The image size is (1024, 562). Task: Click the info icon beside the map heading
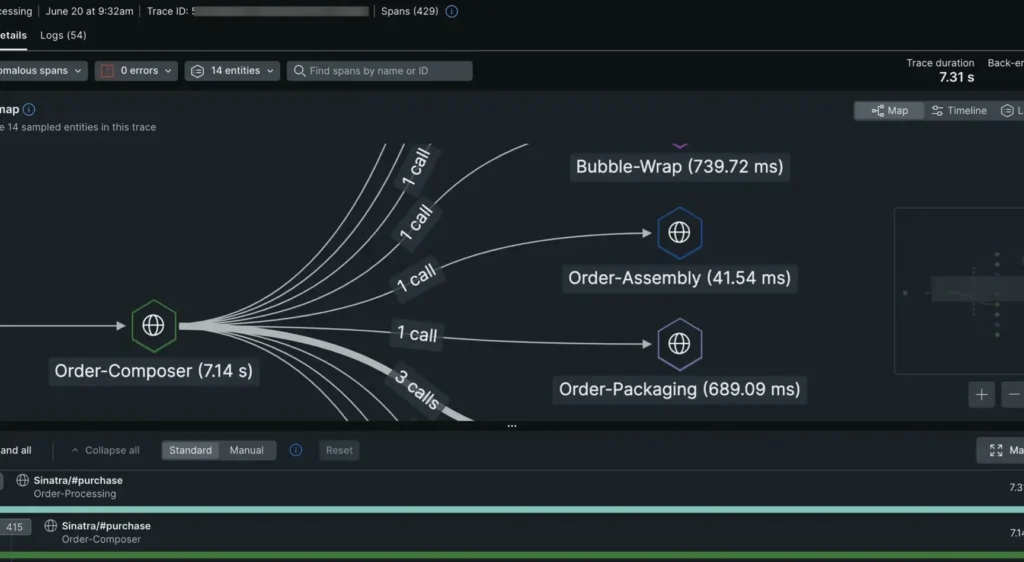29,110
